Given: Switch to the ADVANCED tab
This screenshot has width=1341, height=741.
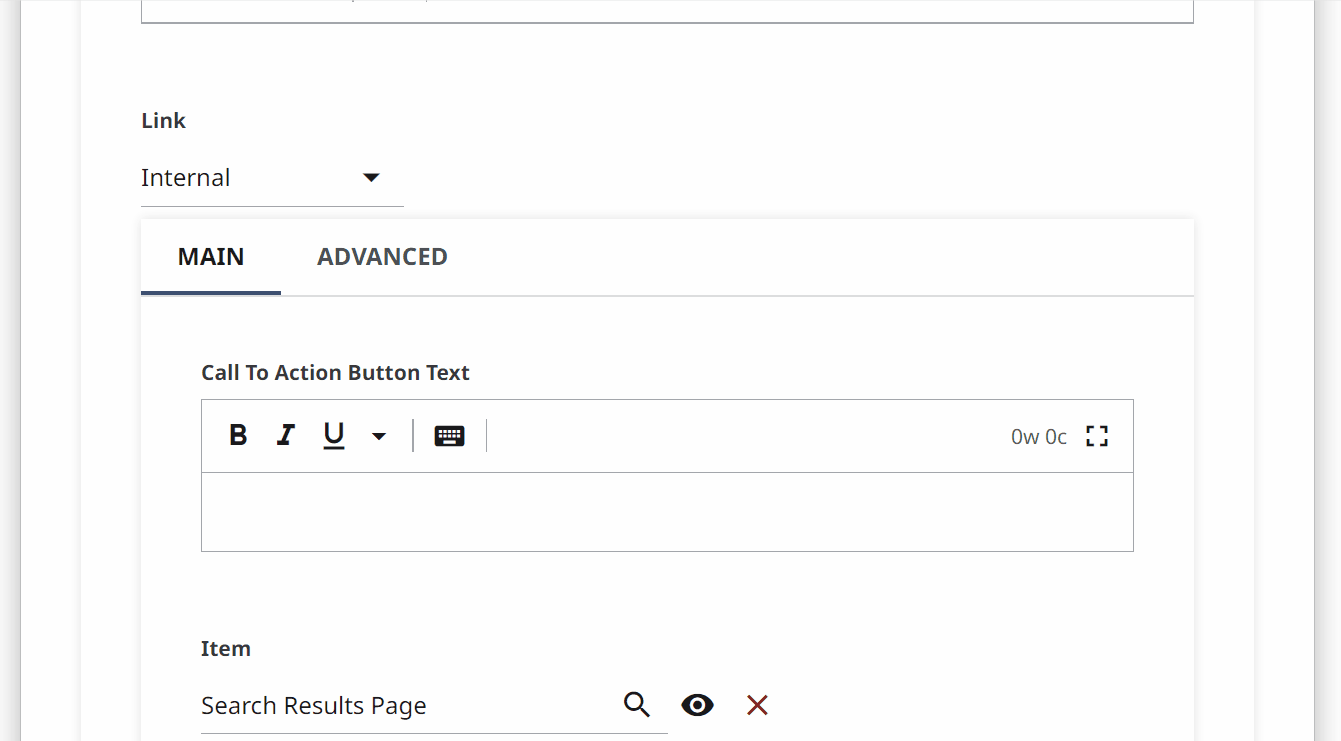Looking at the screenshot, I should click(x=382, y=257).
